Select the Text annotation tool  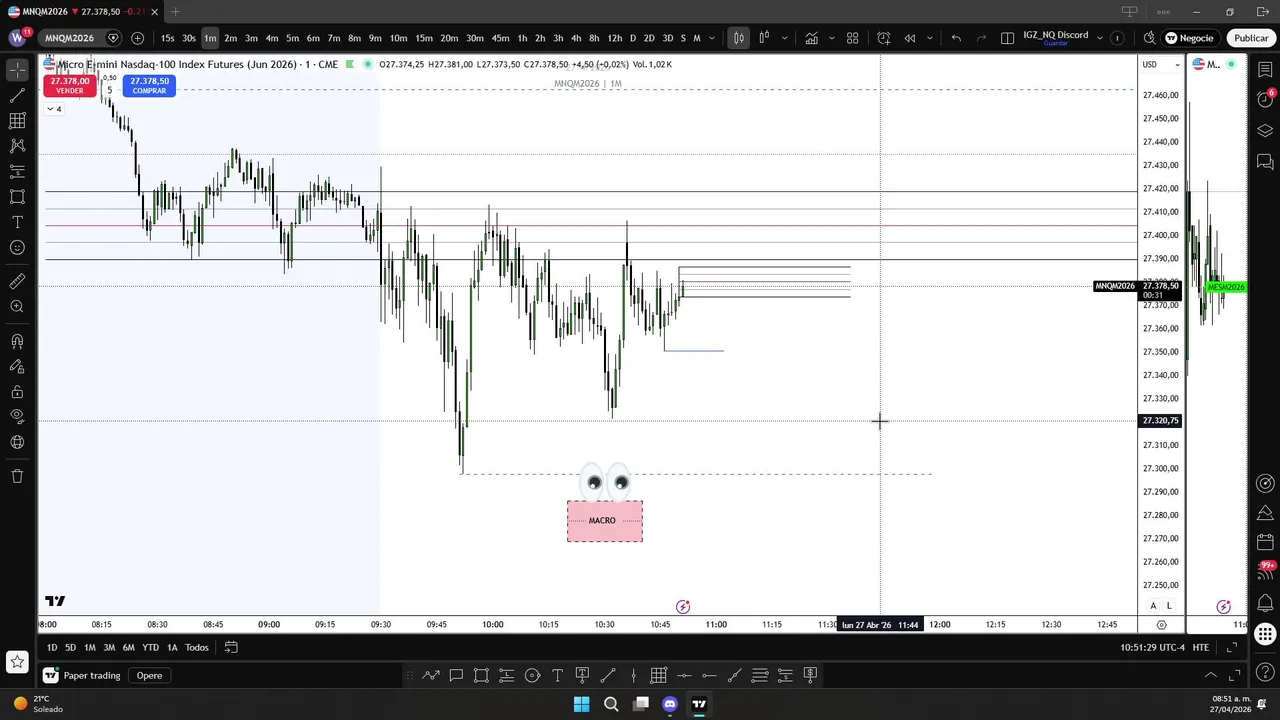pos(17,222)
